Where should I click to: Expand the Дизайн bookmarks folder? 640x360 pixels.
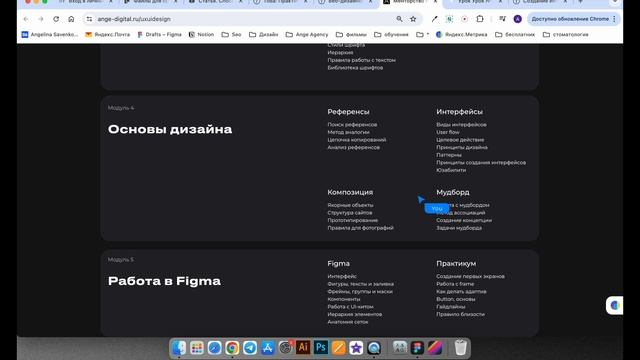coord(263,35)
